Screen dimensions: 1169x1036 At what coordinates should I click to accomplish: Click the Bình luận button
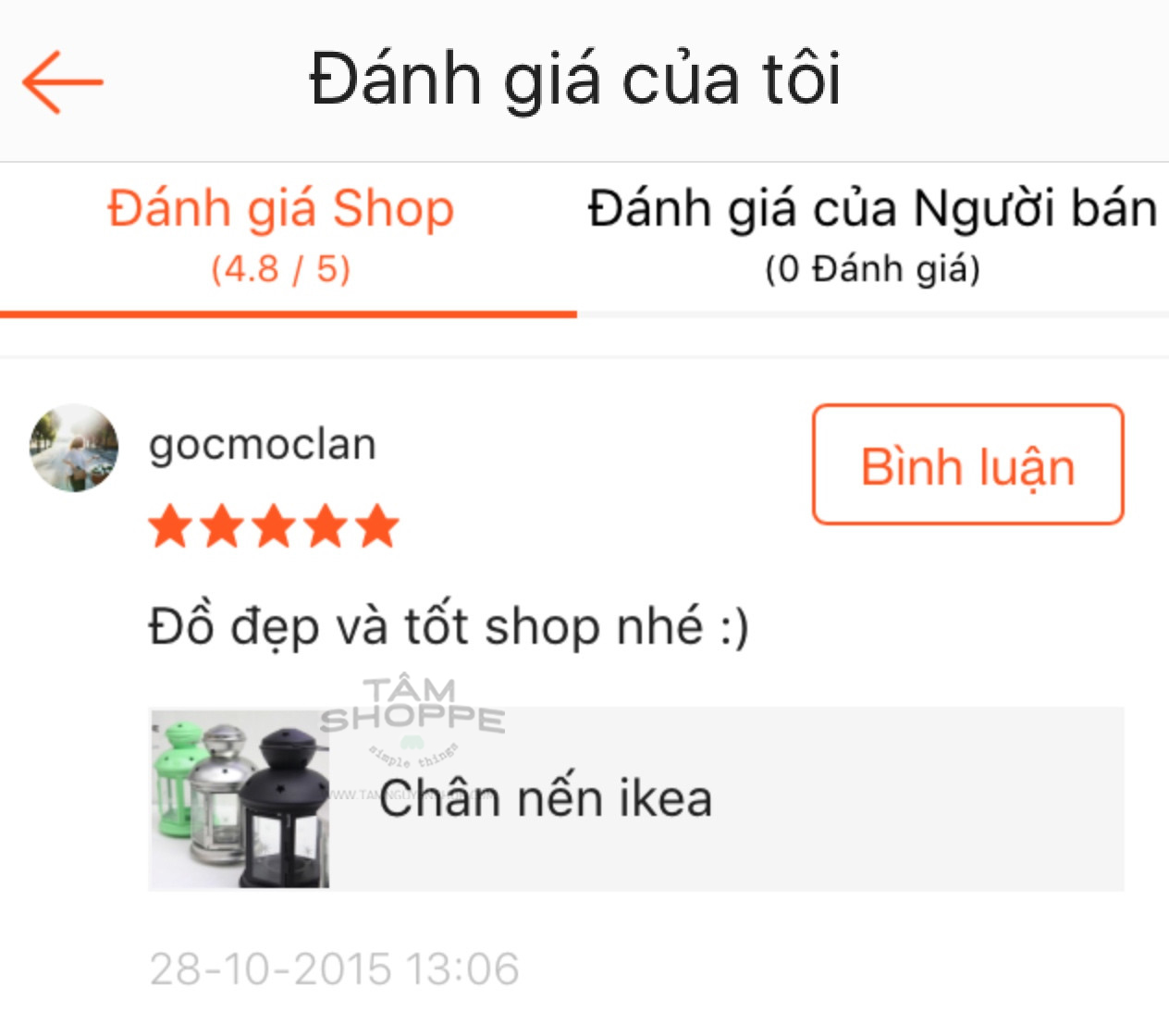(x=968, y=464)
